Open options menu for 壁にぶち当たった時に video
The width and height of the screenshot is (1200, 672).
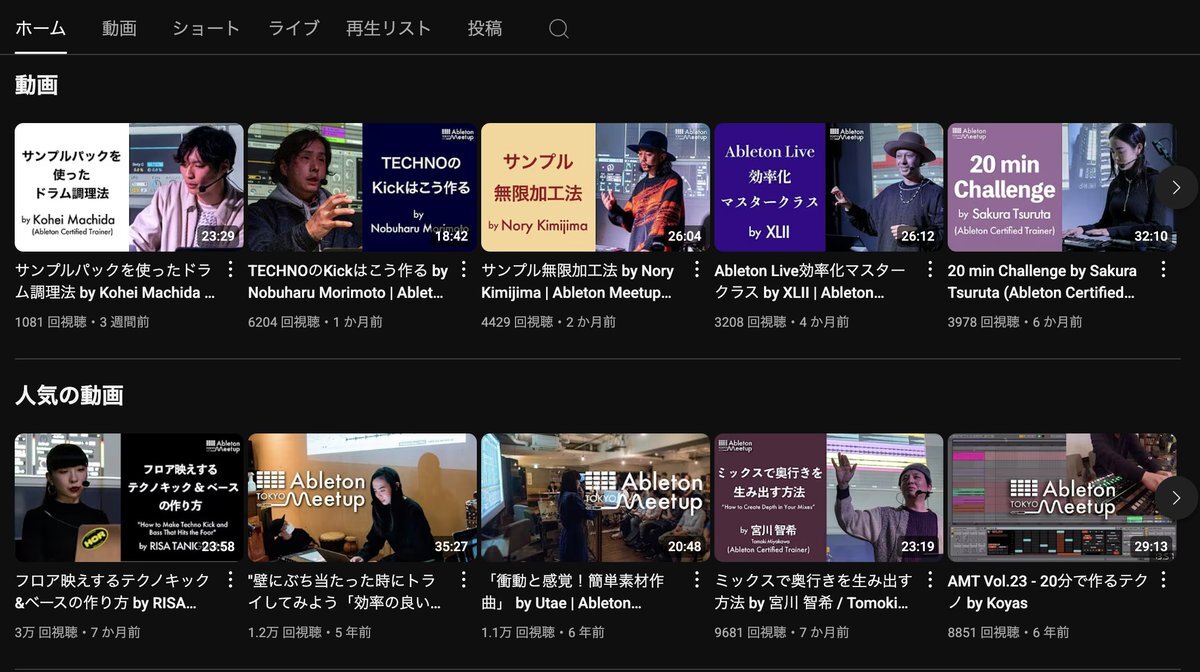click(463, 580)
